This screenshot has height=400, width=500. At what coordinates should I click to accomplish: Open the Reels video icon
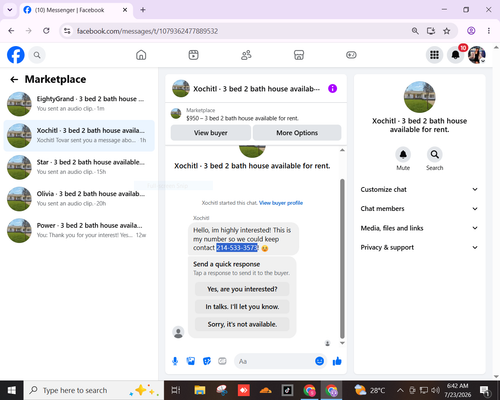pos(193,55)
